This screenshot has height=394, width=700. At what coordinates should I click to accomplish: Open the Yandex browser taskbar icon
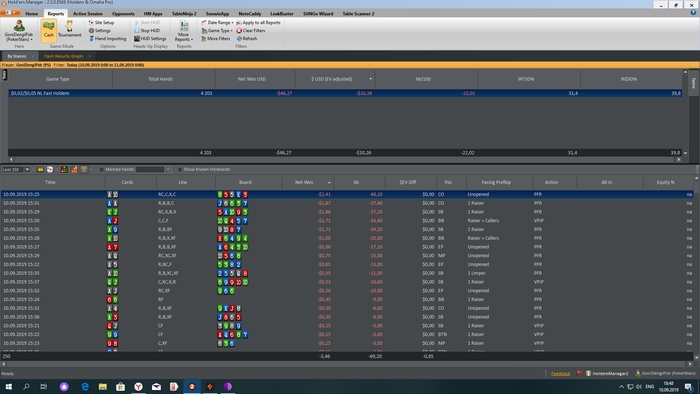tap(138, 386)
